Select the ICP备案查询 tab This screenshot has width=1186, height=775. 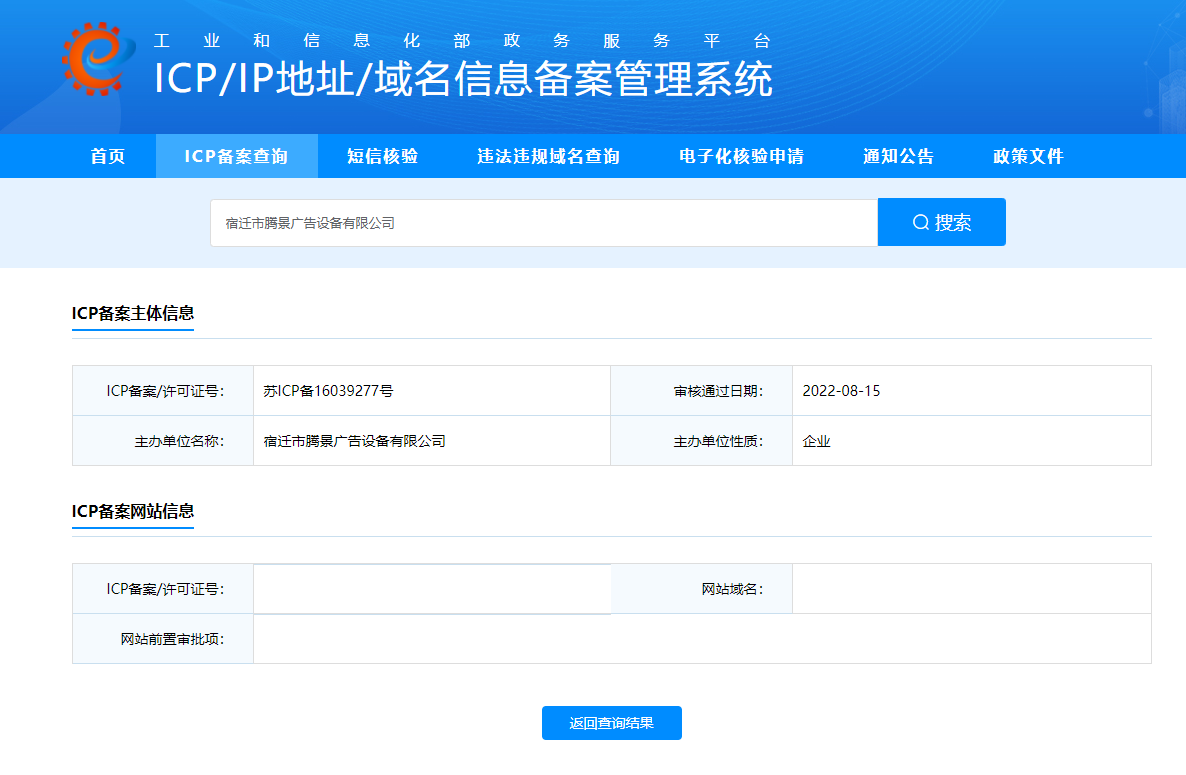[236, 156]
